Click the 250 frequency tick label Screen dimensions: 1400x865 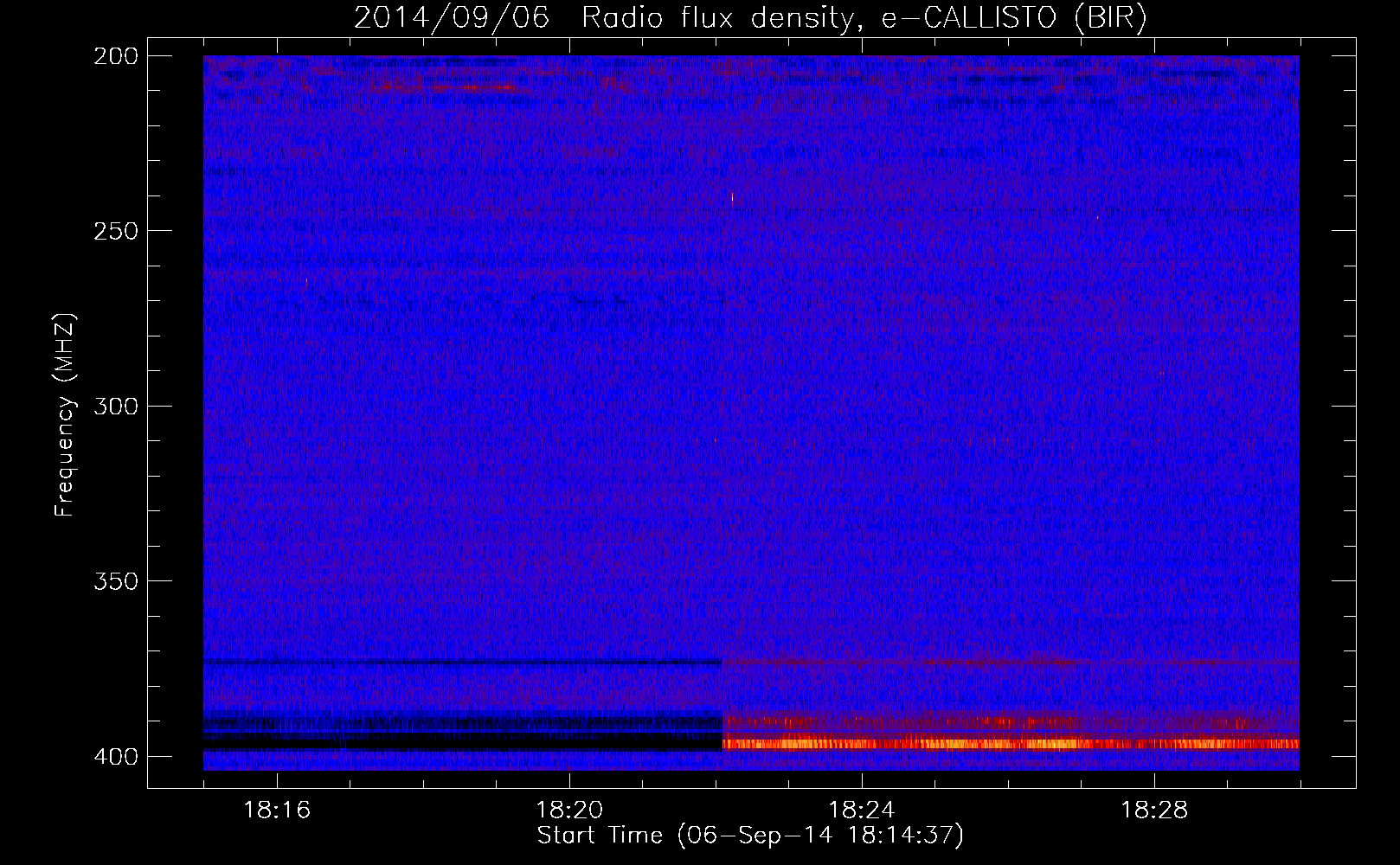(115, 231)
